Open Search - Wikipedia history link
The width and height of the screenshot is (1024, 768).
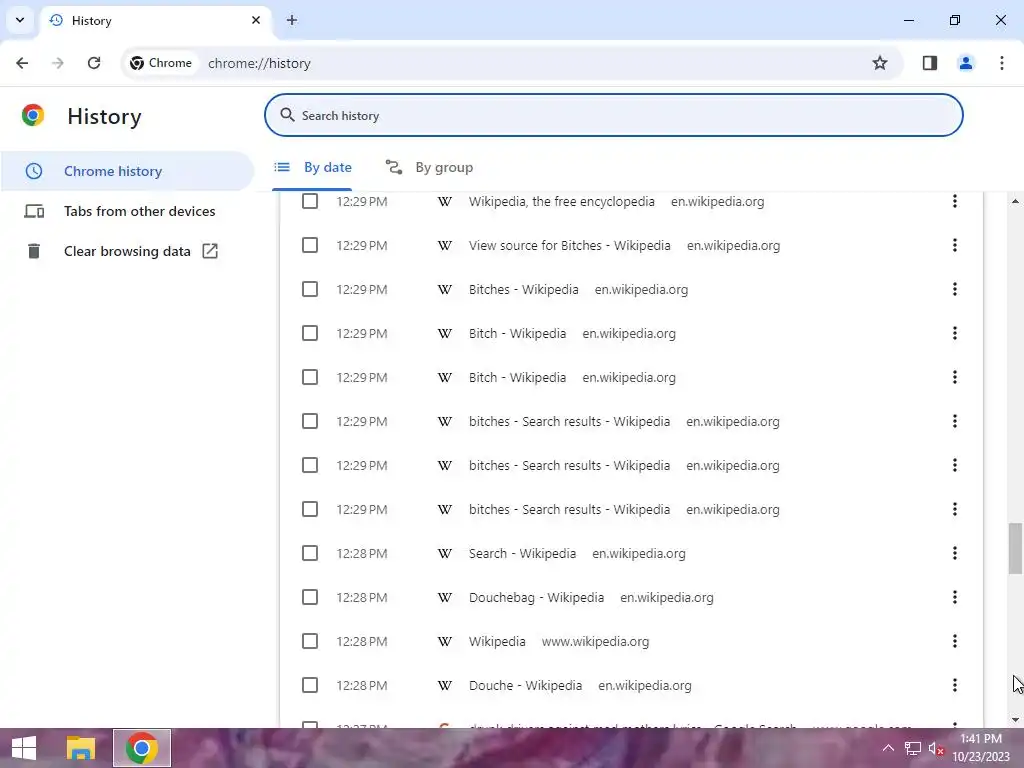click(x=522, y=553)
